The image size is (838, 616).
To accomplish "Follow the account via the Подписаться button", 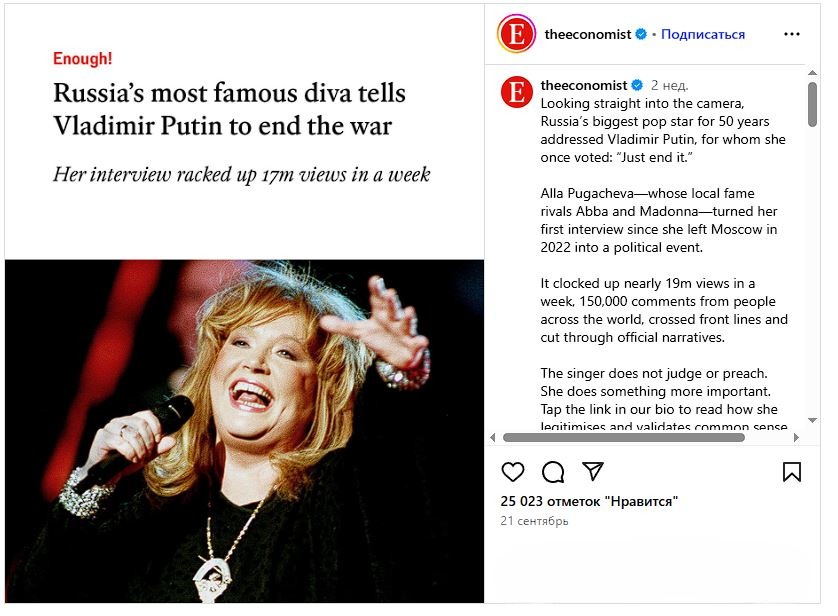I will point(703,34).
